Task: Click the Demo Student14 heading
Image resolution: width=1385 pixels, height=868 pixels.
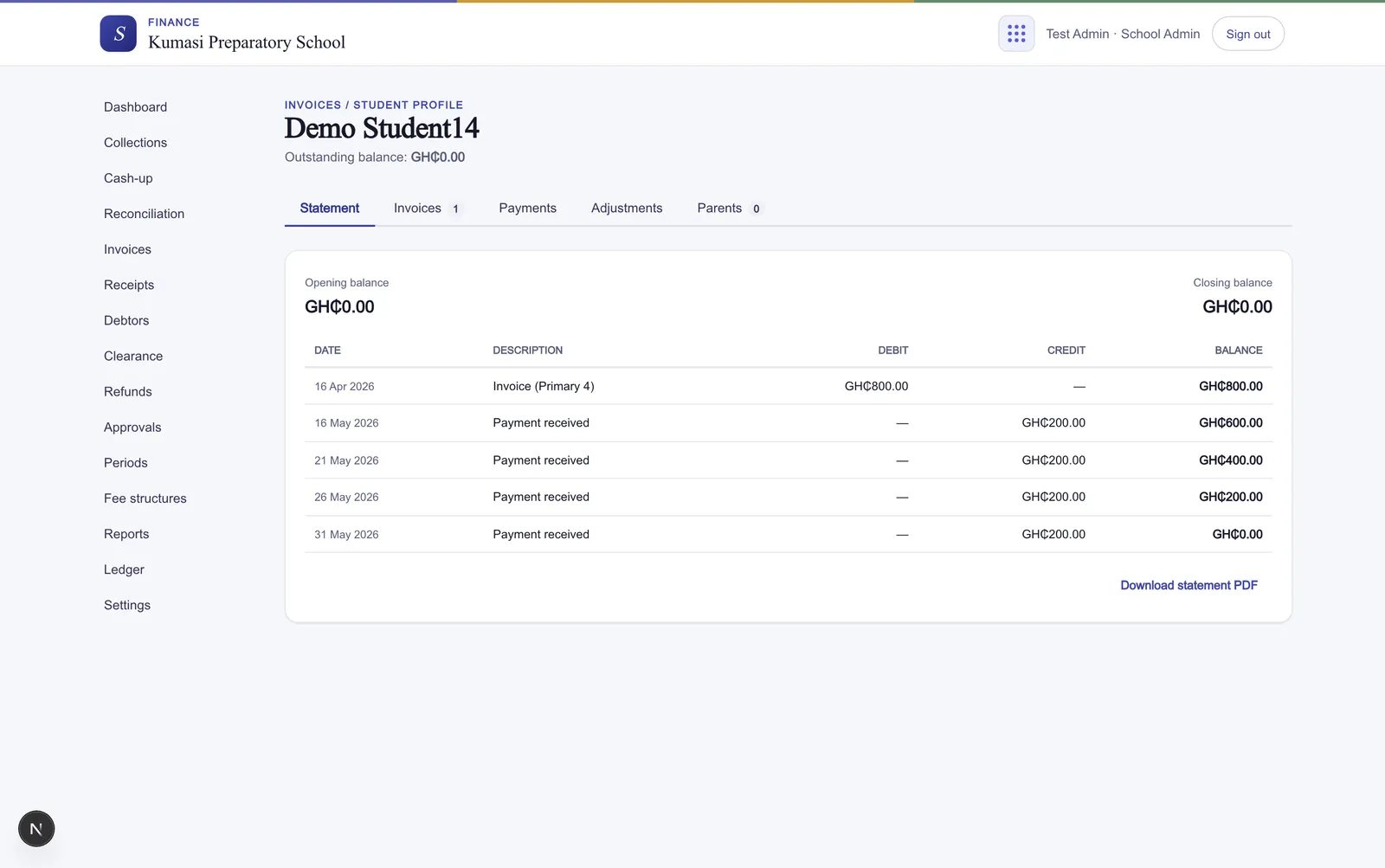Action: pos(382,128)
